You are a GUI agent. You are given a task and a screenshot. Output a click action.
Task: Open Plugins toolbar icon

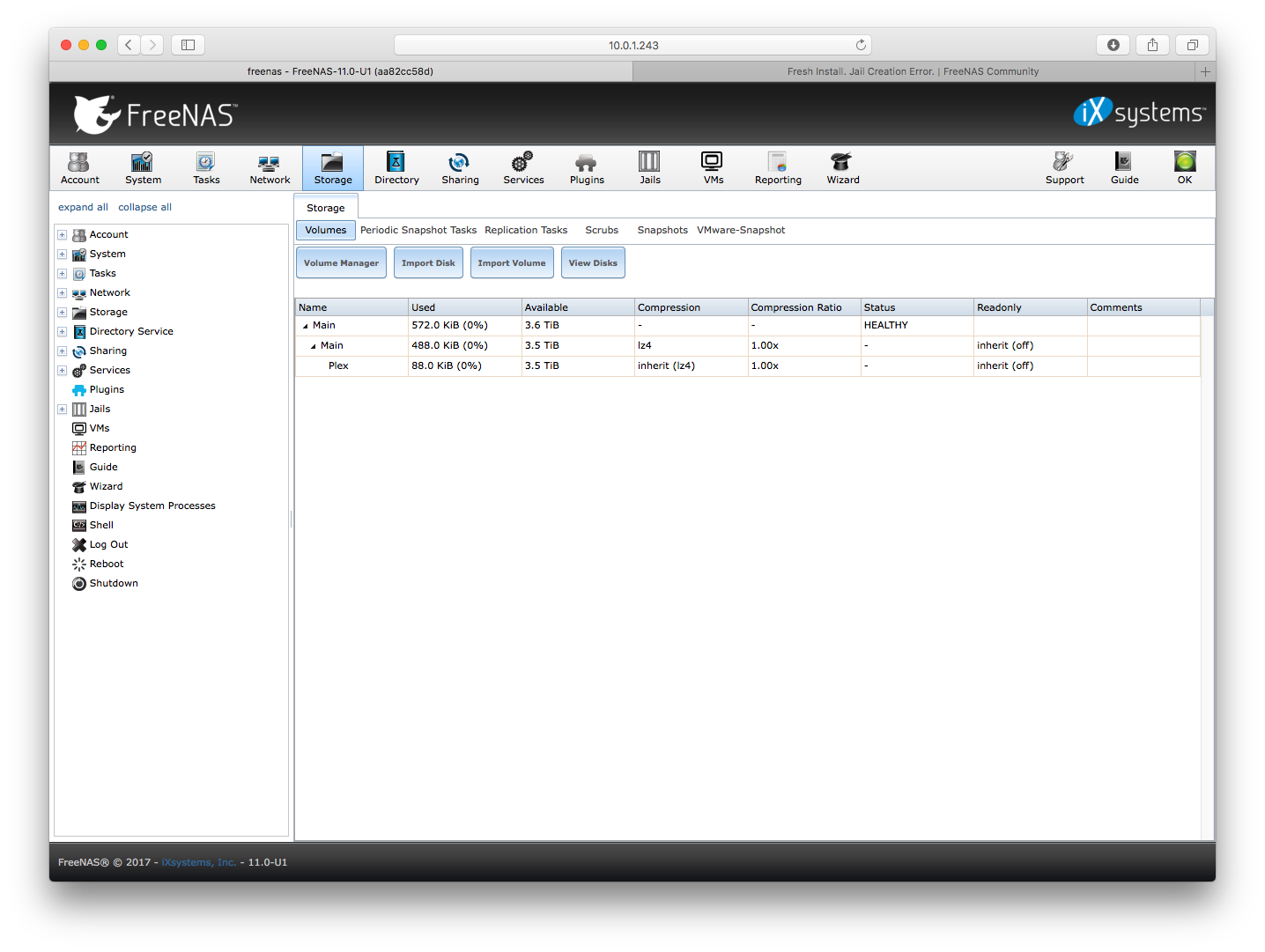point(587,167)
